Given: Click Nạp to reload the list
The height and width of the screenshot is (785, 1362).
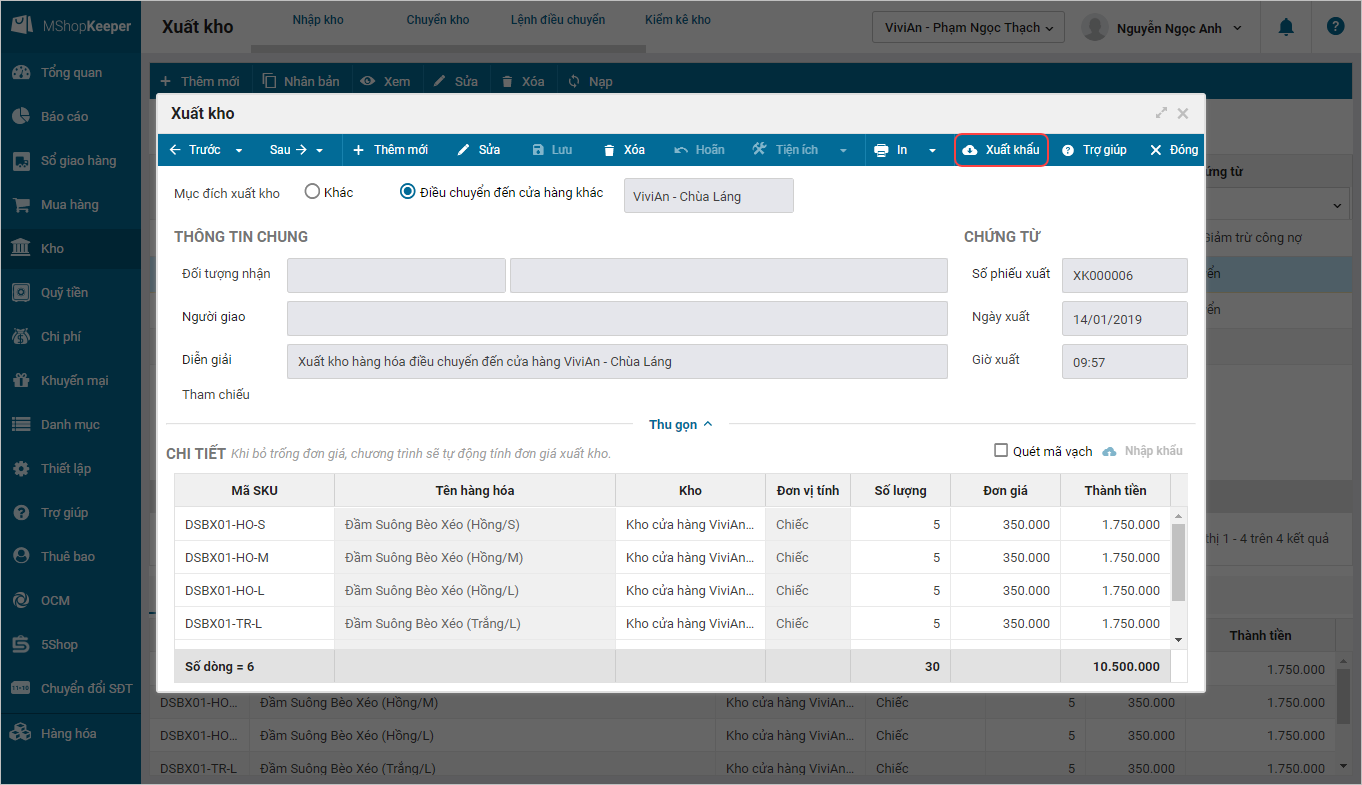Looking at the screenshot, I should click(x=590, y=81).
